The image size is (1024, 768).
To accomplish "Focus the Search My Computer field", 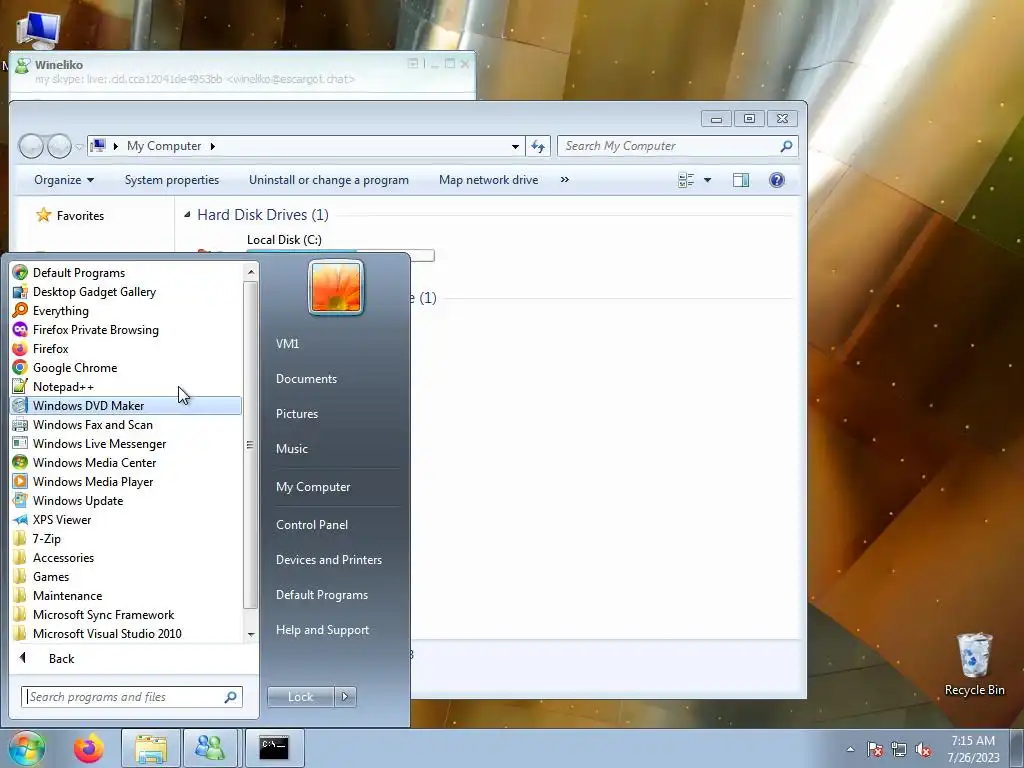I will 677,146.
